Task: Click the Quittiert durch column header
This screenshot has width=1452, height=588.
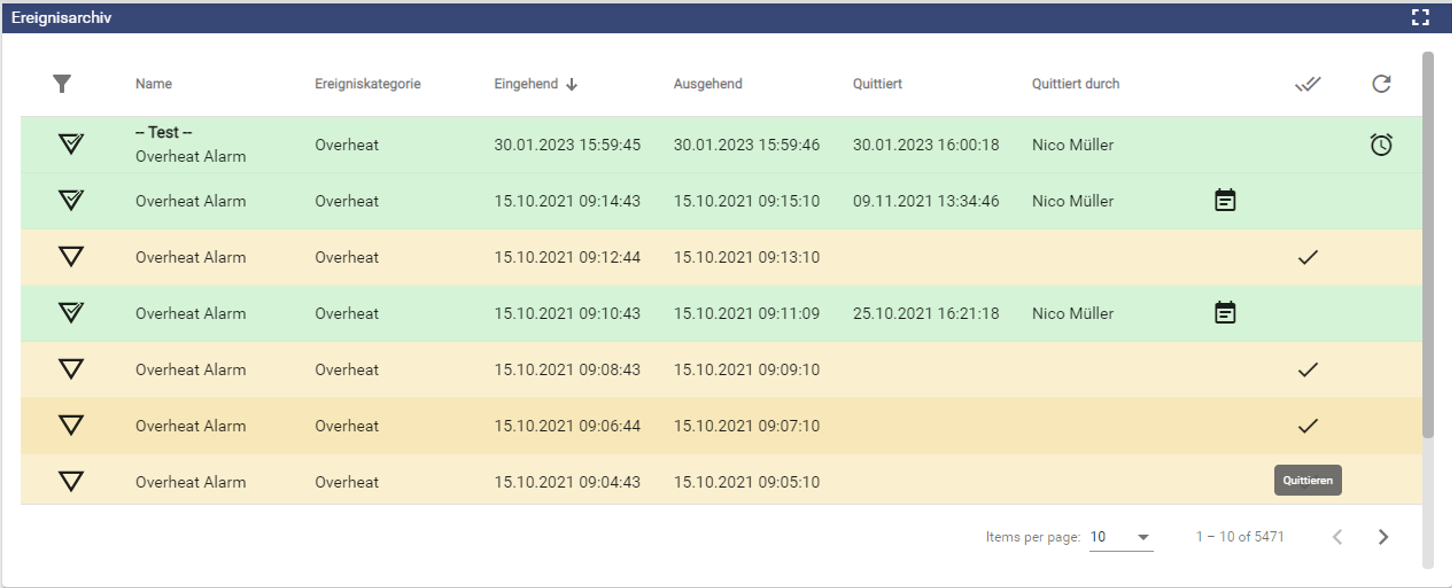Action: [x=1075, y=84]
